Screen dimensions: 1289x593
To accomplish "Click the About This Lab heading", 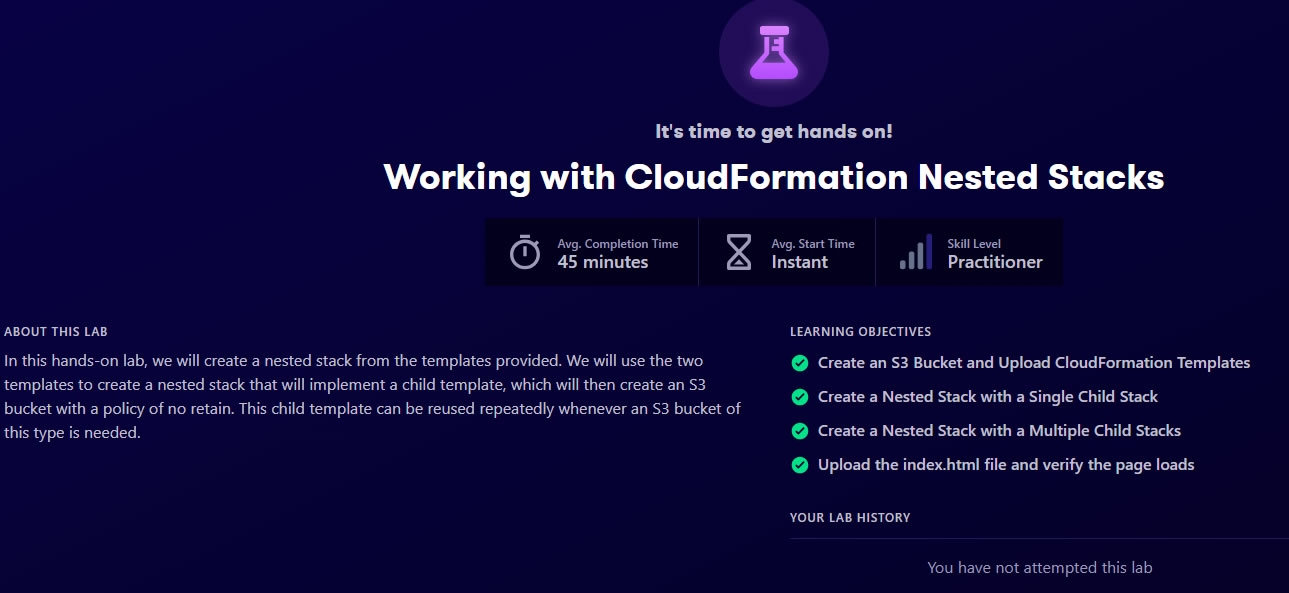I will click(x=56, y=332).
